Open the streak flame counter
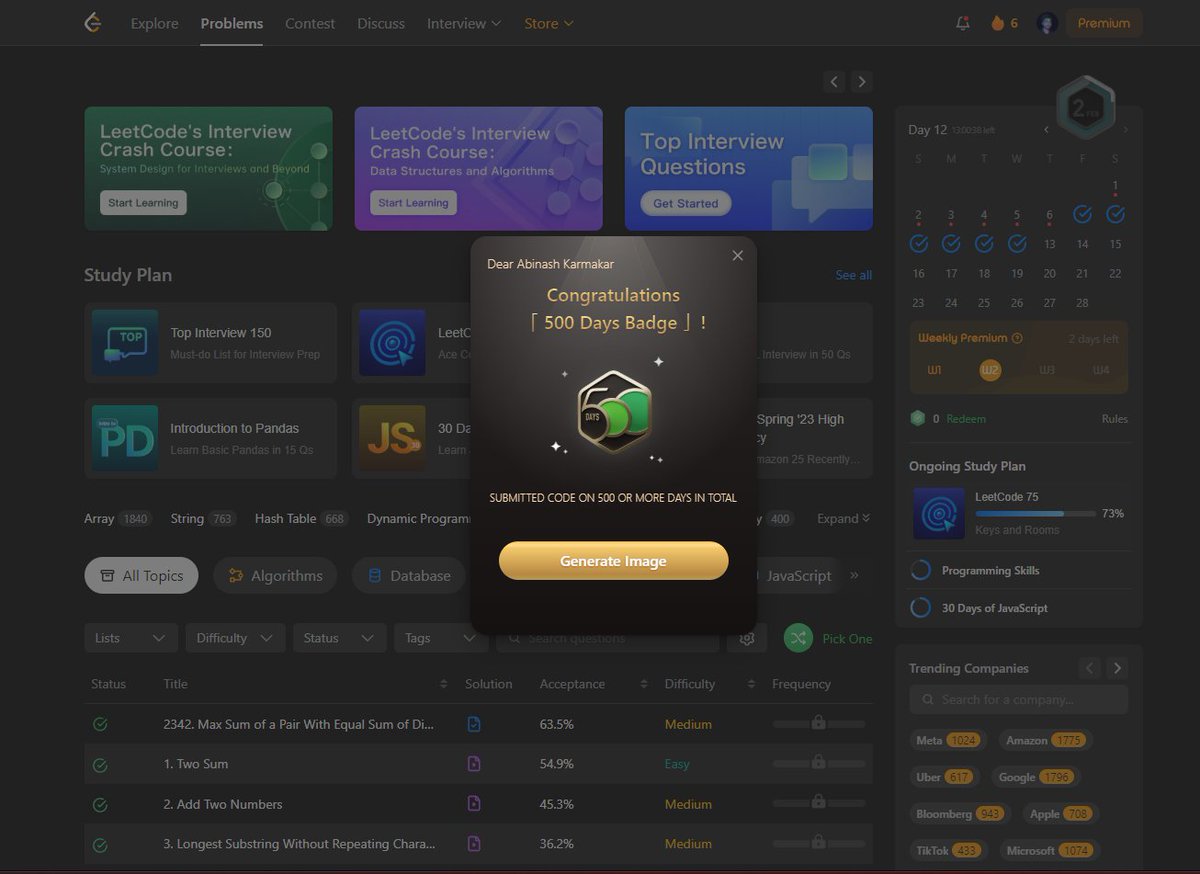This screenshot has height=874, width=1200. 1004,23
